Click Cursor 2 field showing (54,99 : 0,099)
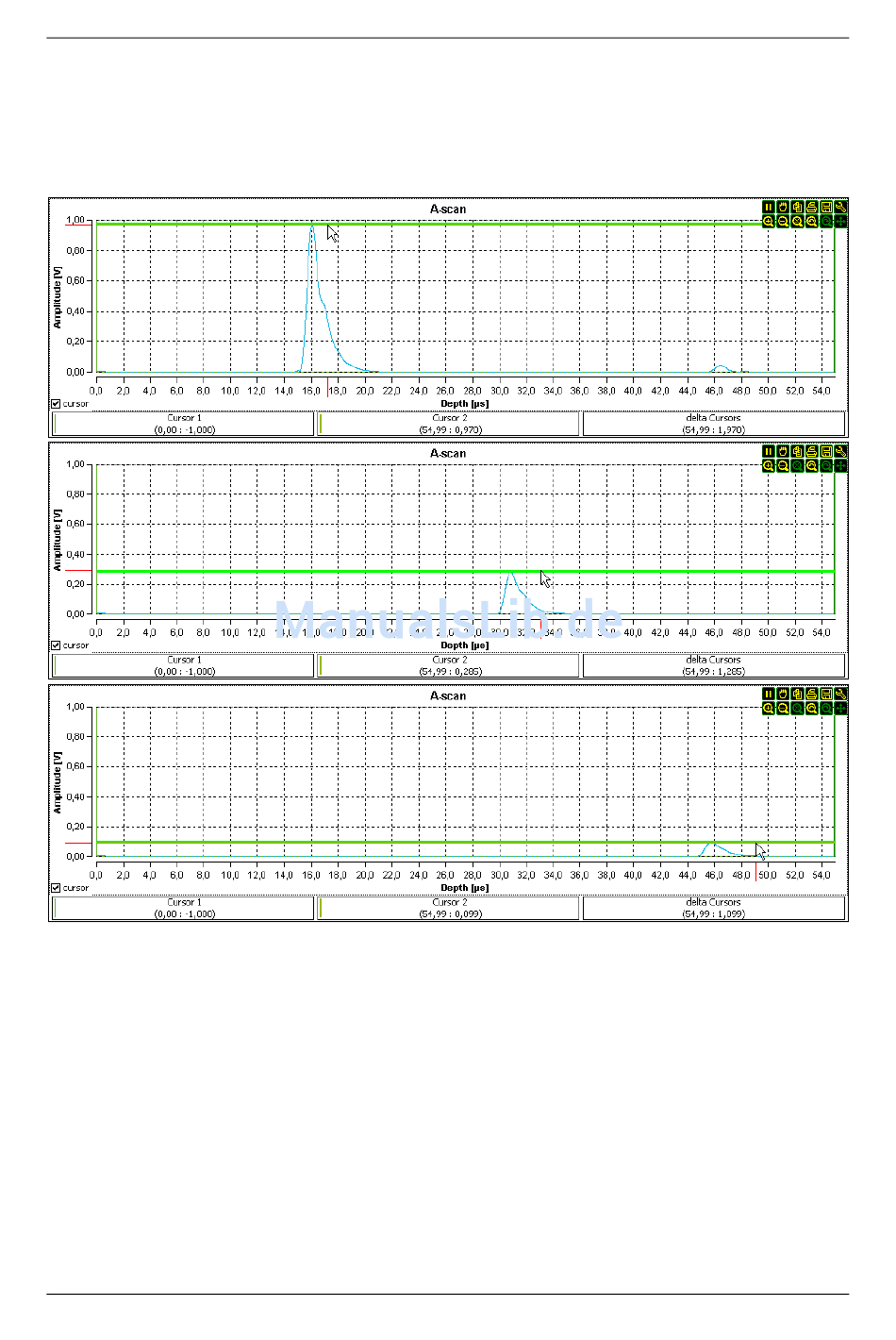 (449, 908)
